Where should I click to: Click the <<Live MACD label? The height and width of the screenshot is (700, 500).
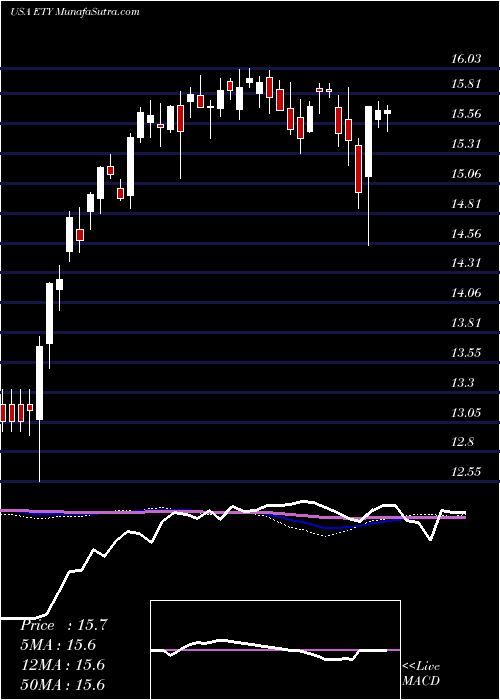(421, 674)
